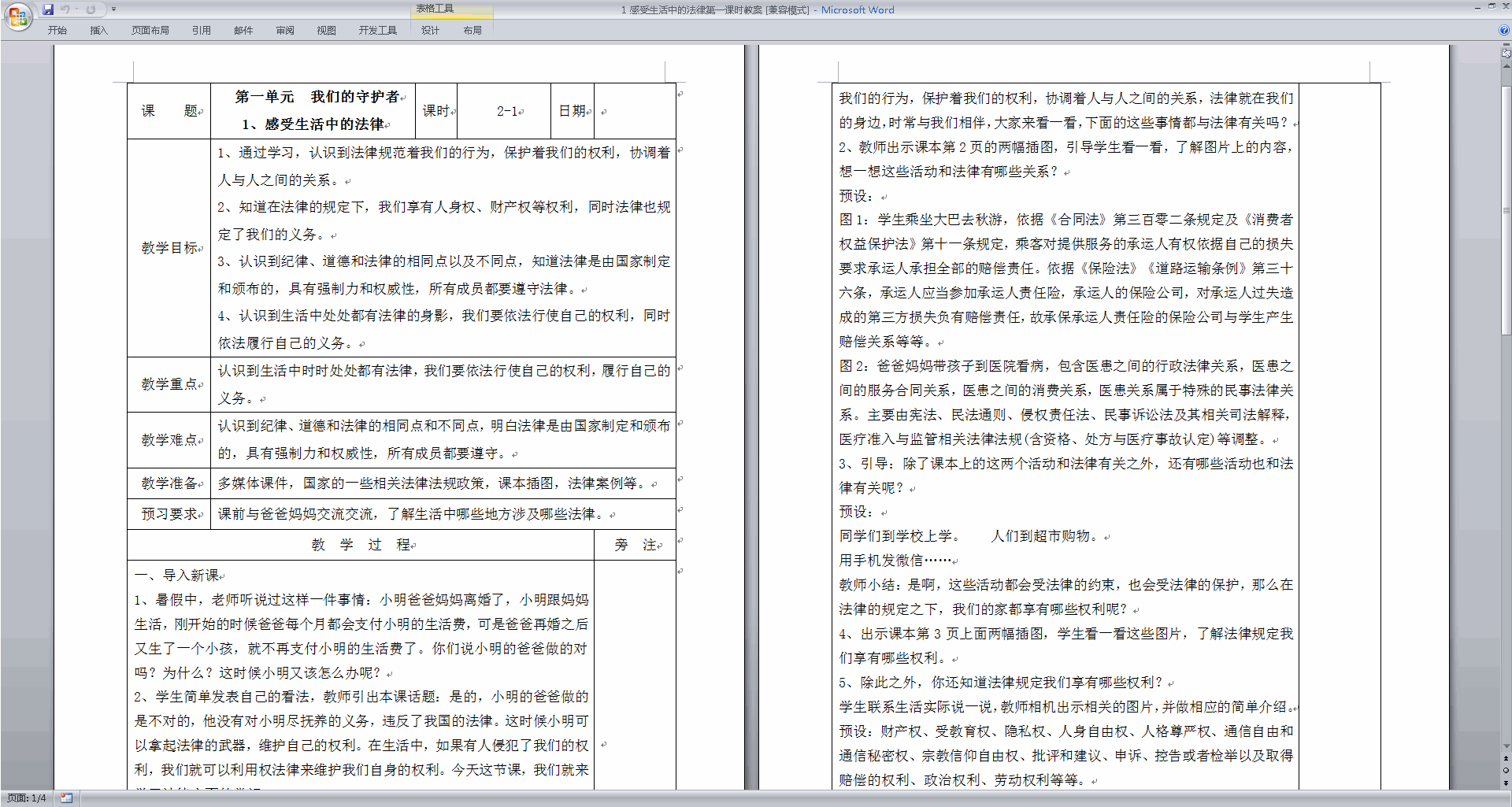Image resolution: width=1512 pixels, height=807 pixels.
Task: Expand the Customize Quick Access Toolbar dropdown
Action: (x=113, y=9)
